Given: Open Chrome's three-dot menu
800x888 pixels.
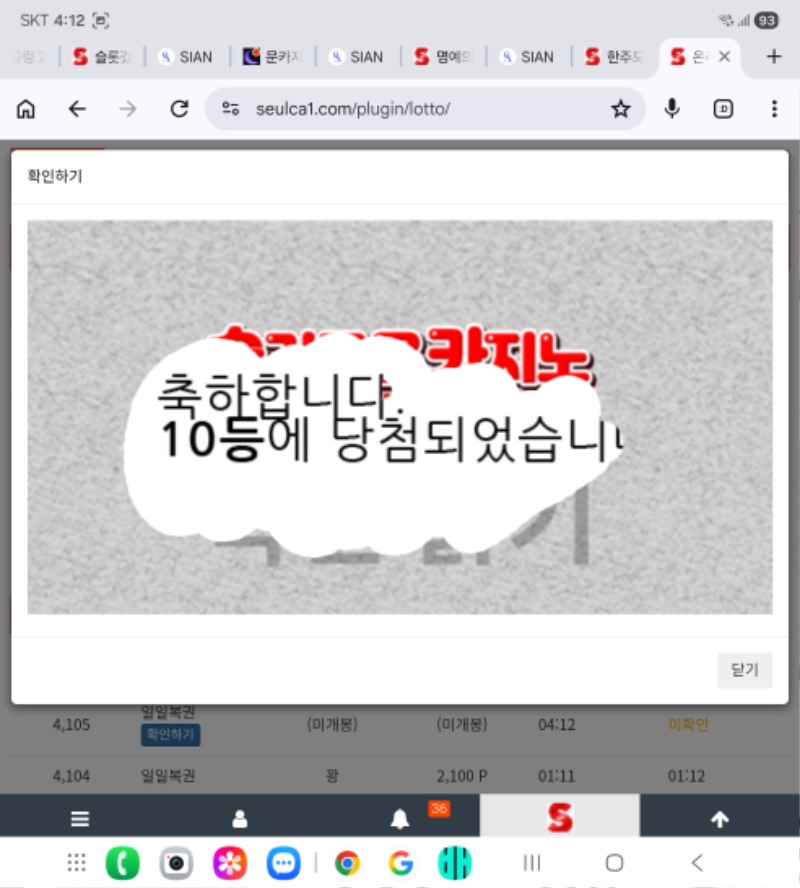Looking at the screenshot, I should [x=774, y=109].
